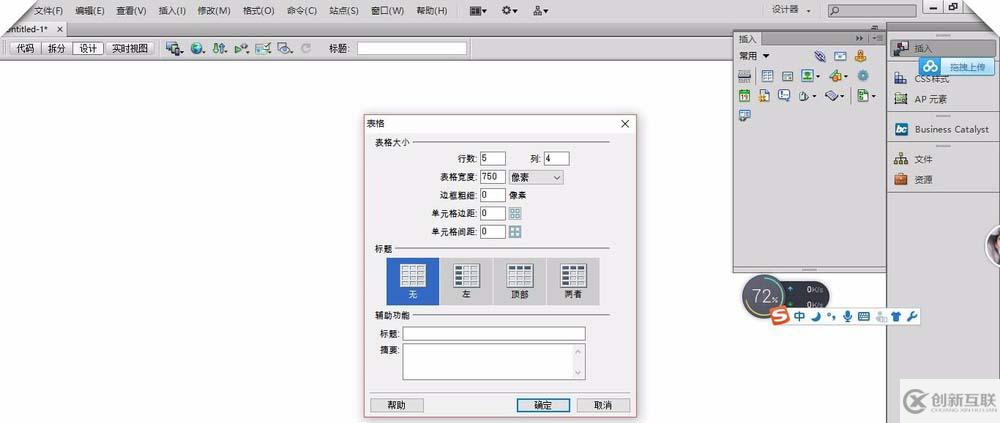Insert a hyperlink from the Insert panel
The width and height of the screenshot is (1000, 423).
820,56
